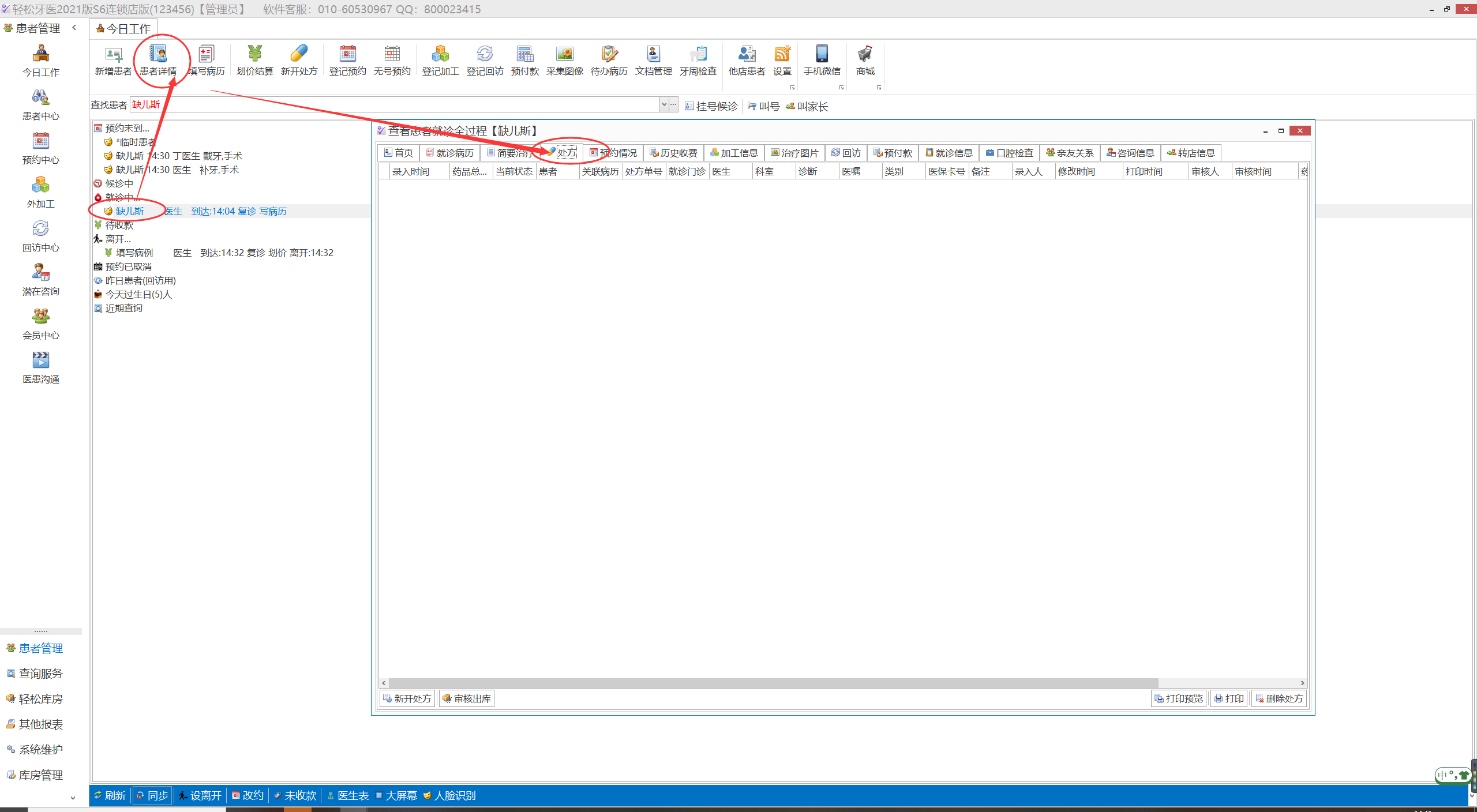Click the 打印 button
The width and height of the screenshot is (1477, 812).
(1229, 698)
